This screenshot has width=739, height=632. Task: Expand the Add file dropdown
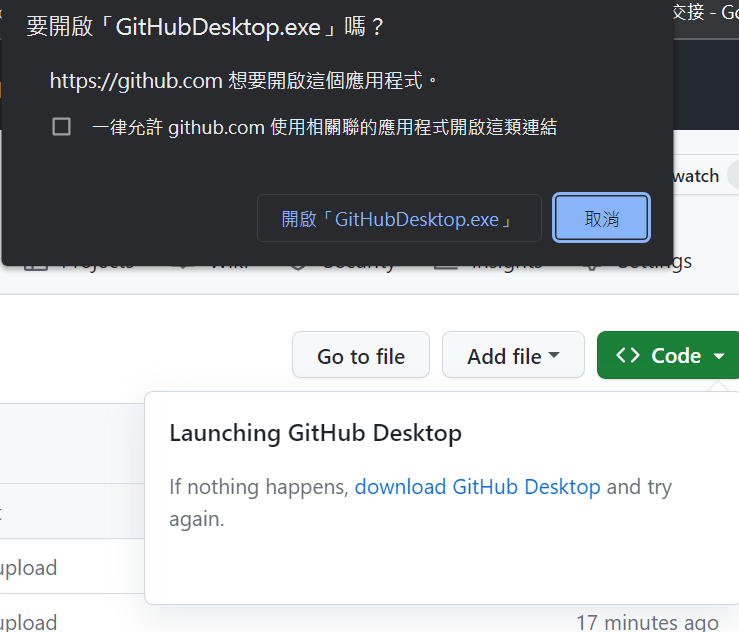pyautogui.click(x=513, y=355)
